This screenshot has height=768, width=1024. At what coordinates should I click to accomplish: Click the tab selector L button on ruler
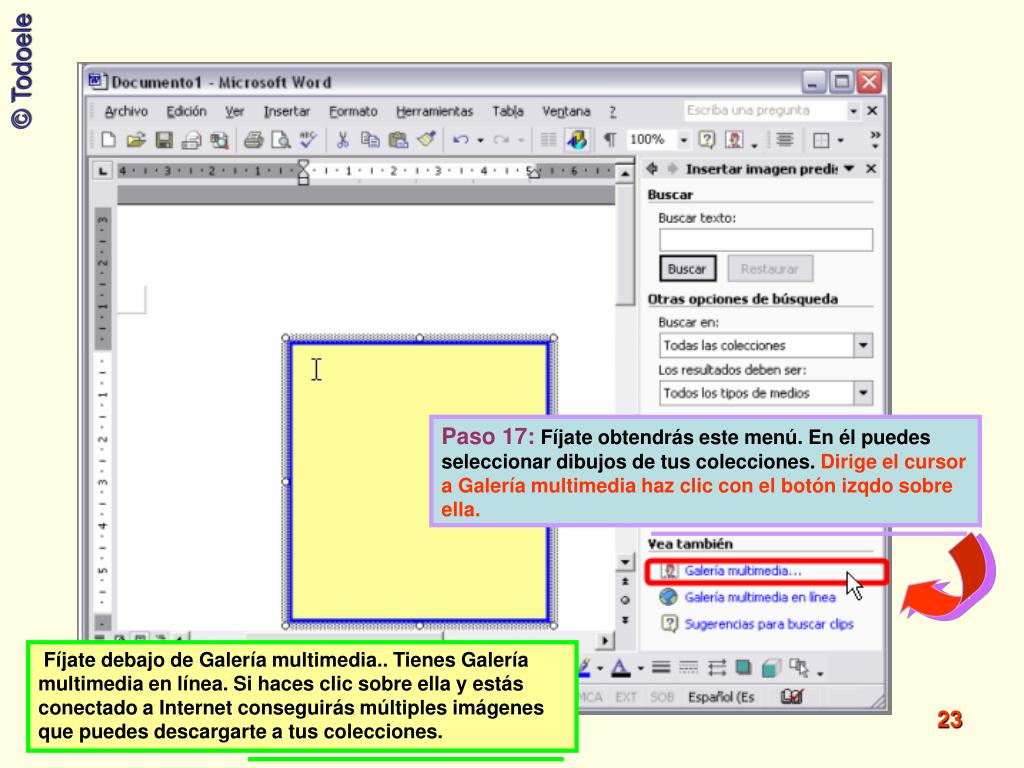tap(102, 171)
